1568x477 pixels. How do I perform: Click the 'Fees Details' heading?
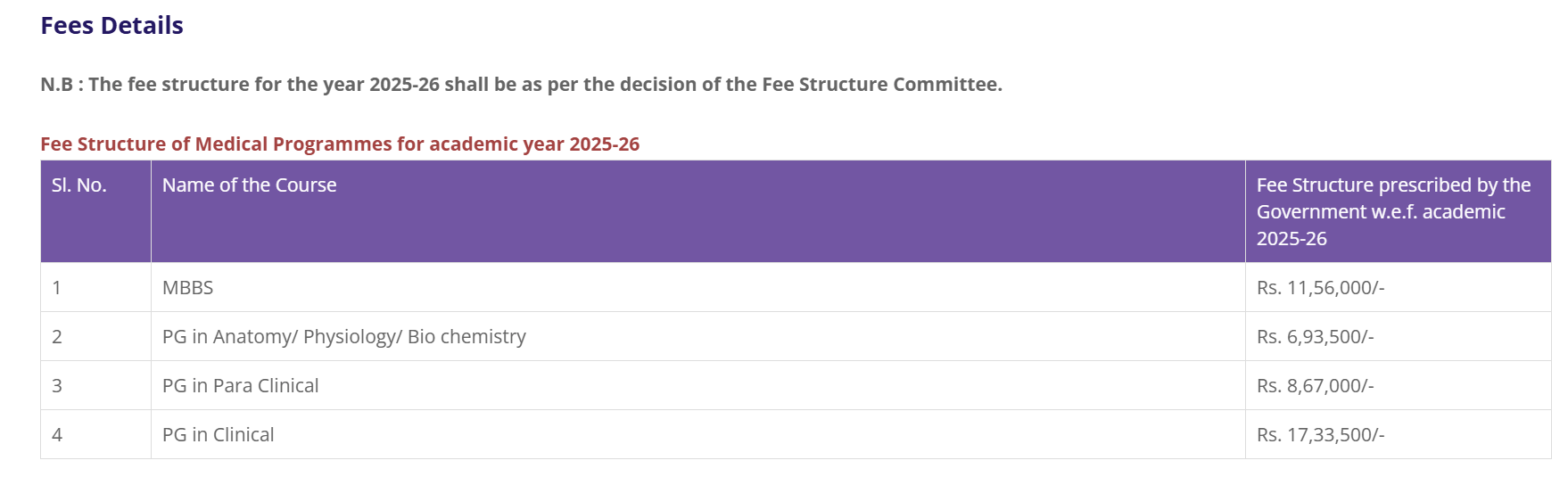pos(111,26)
